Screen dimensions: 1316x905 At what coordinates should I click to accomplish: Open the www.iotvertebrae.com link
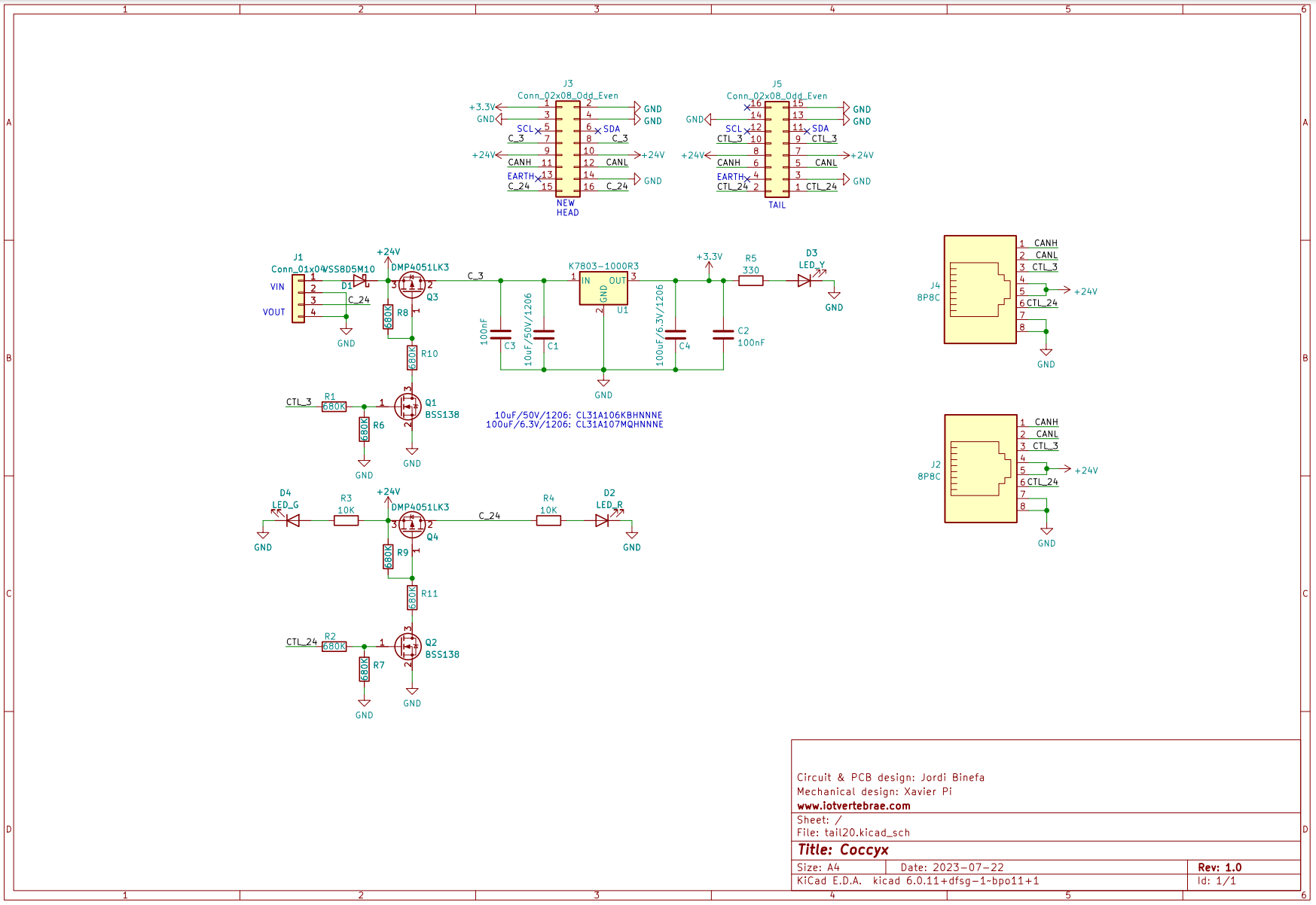[853, 806]
